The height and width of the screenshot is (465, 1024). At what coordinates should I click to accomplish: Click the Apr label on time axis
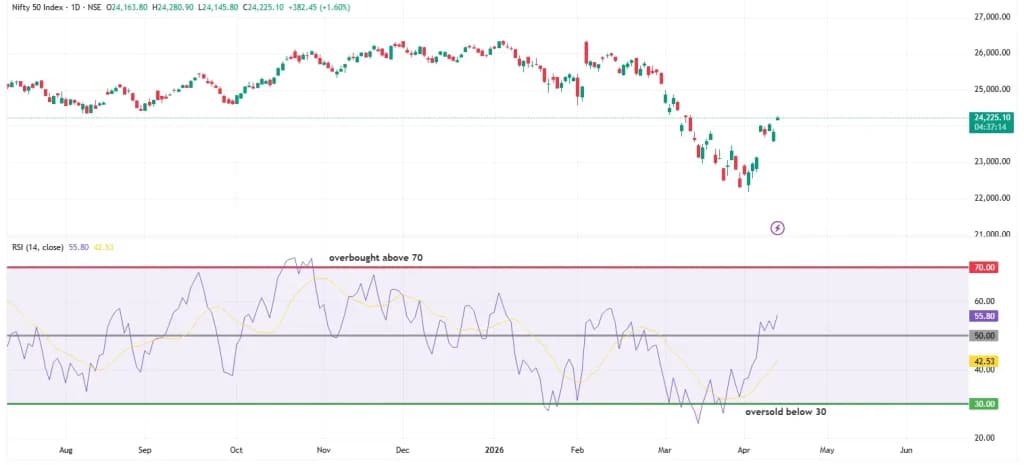point(743,450)
